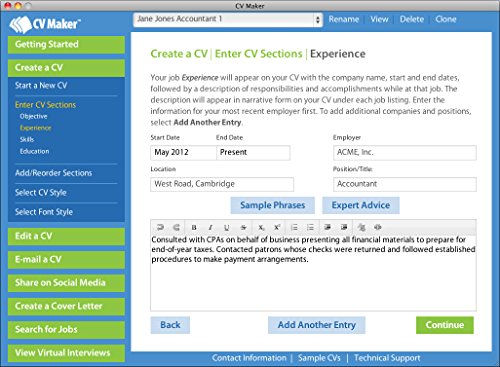Open the Jane Jones Accountant 1 dropdown
This screenshot has width=500, height=367.
(228, 19)
